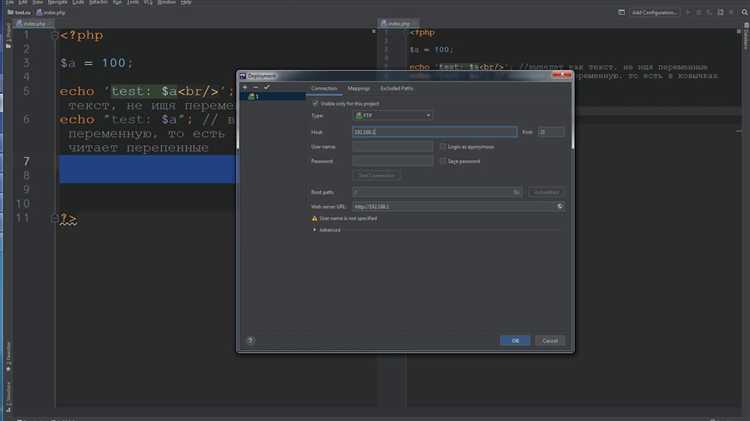
Task: Browse for root path with folder icon
Action: coord(517,192)
